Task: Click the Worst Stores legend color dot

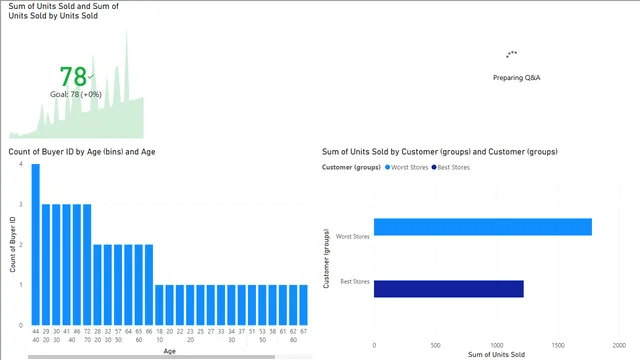Action: (x=387, y=167)
